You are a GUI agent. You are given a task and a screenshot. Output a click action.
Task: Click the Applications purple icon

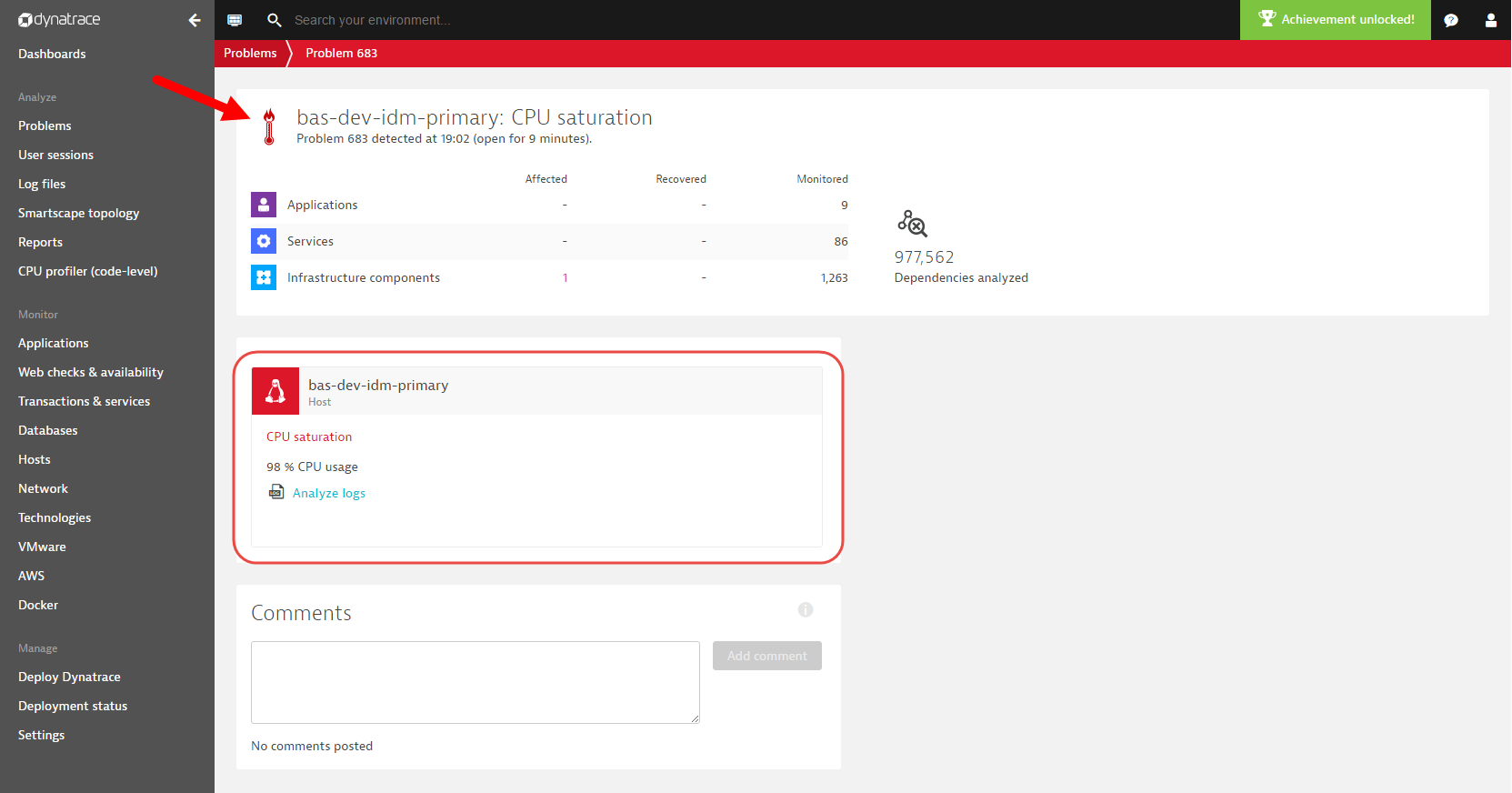click(x=264, y=205)
